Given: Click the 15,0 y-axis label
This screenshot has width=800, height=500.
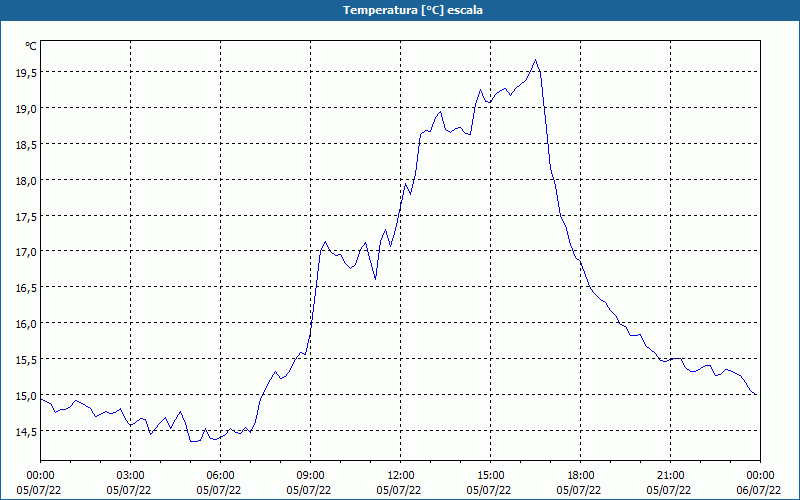Looking at the screenshot, I should click(x=26, y=396).
